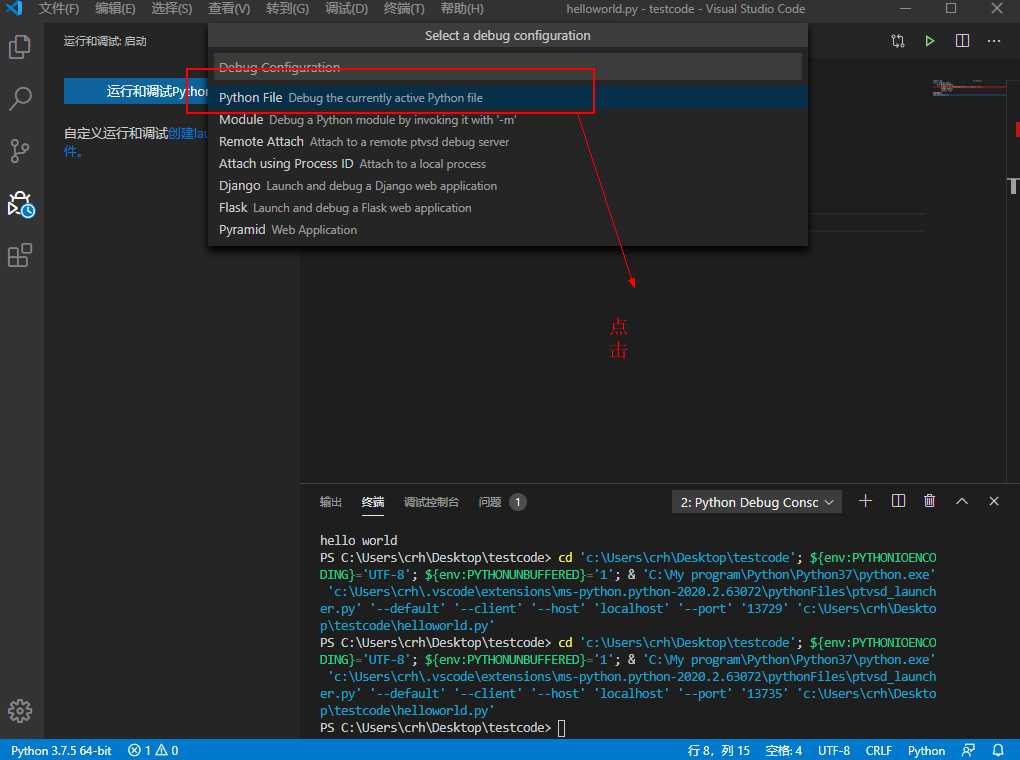This screenshot has height=760, width=1020.
Task: Switch to the 终端 panel tab
Action: [373, 502]
